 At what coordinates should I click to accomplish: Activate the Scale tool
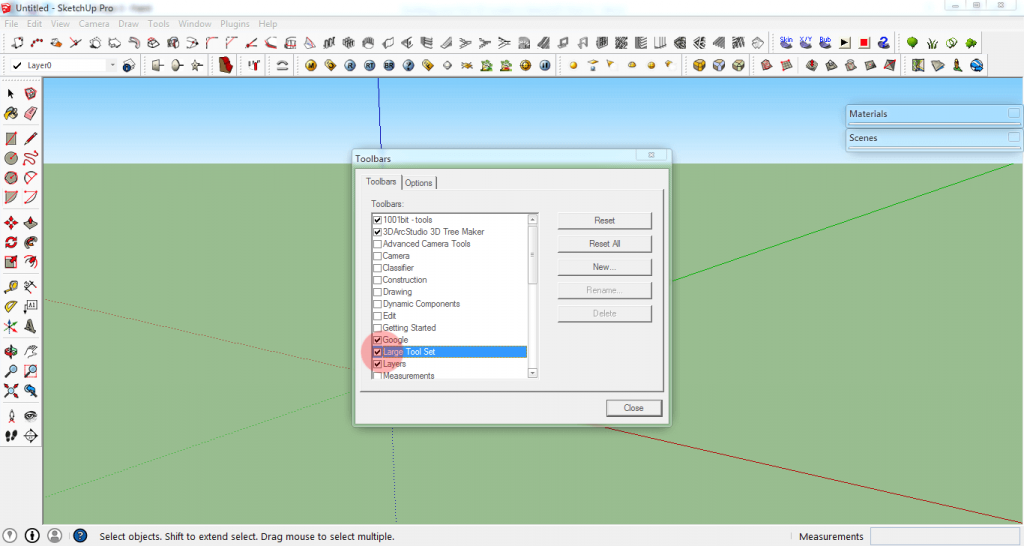[x=11, y=262]
